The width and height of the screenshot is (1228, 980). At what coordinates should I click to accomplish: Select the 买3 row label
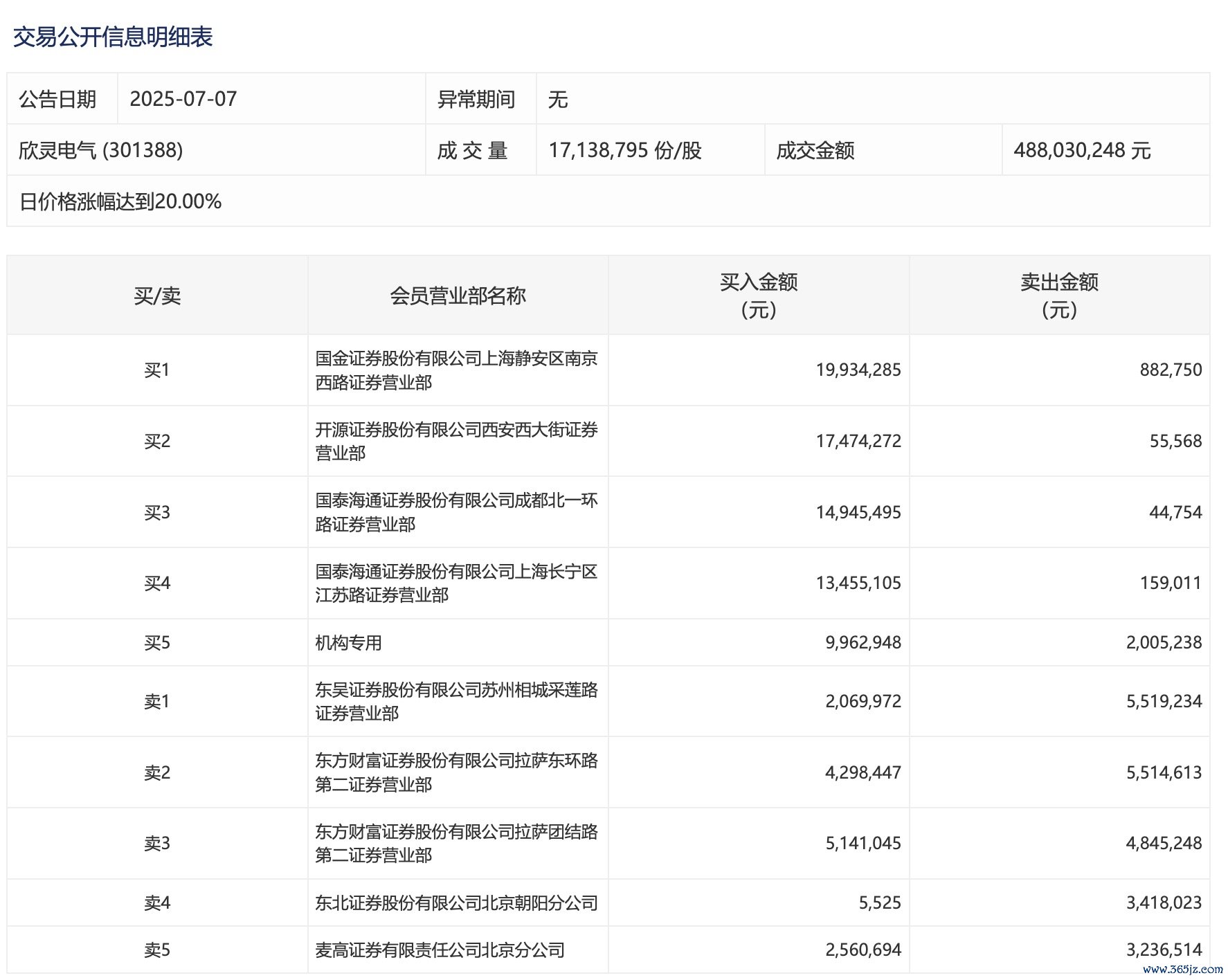pos(157,513)
